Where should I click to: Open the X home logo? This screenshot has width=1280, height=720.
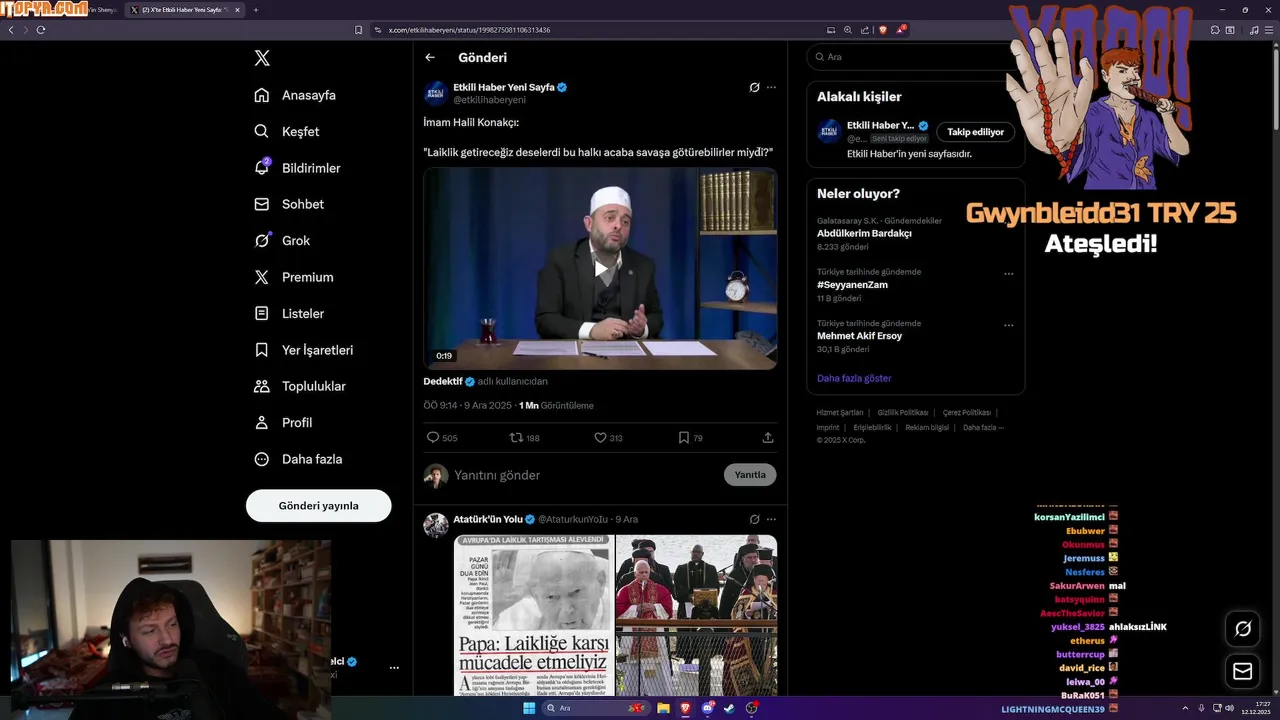click(262, 58)
